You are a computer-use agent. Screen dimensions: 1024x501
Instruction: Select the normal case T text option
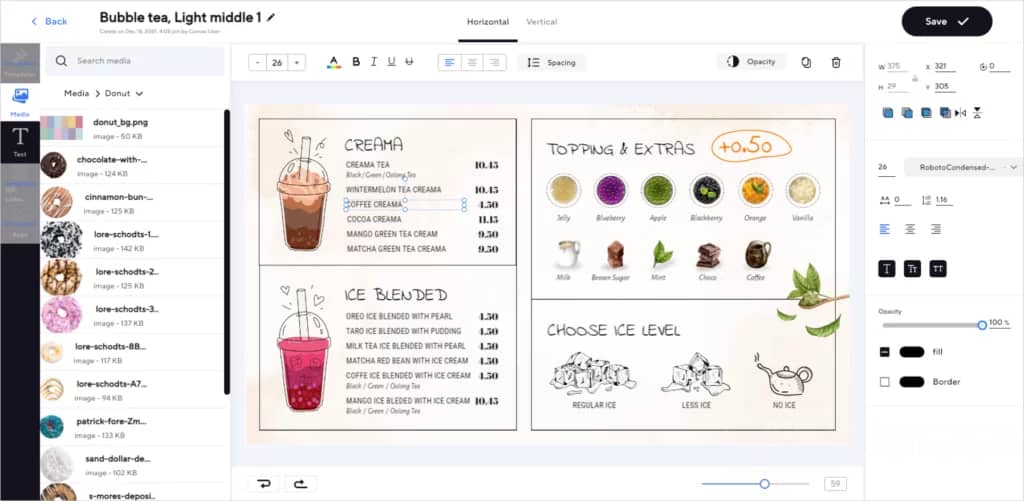click(886, 268)
